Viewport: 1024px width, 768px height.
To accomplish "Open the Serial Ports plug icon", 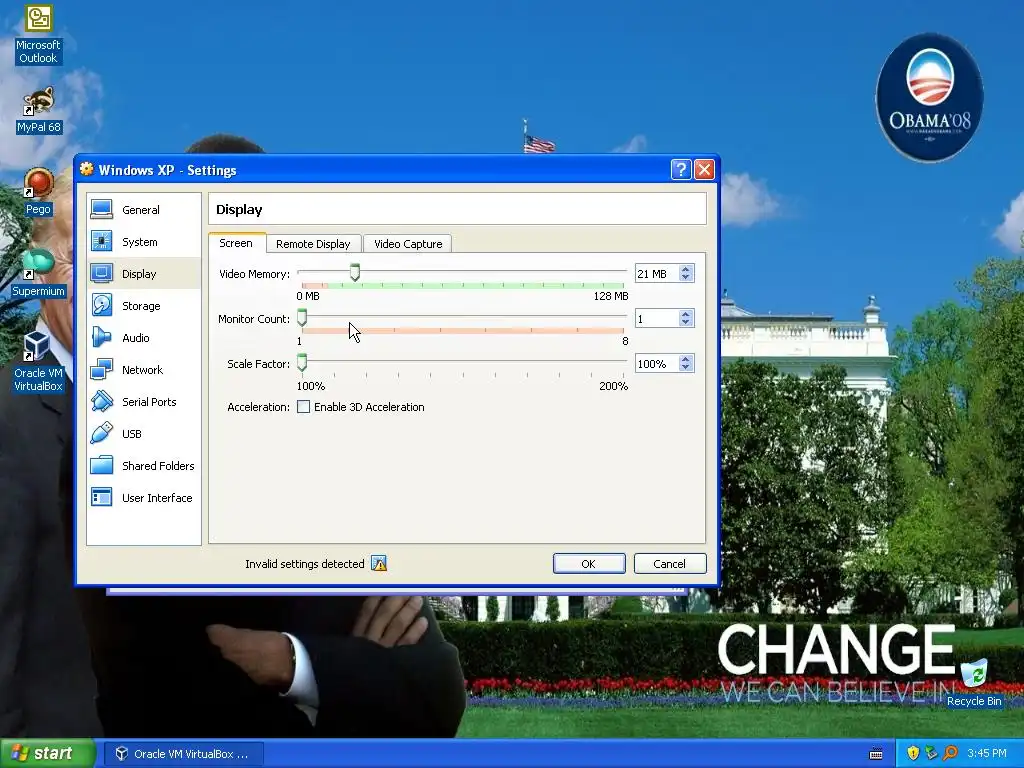I will point(102,402).
